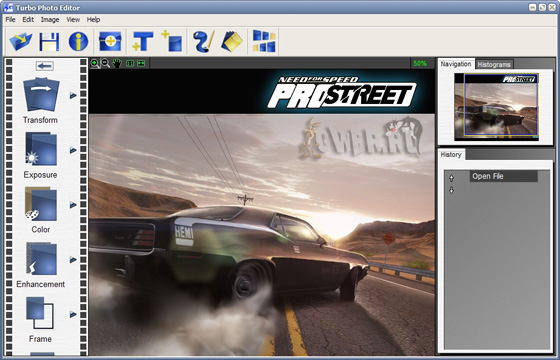
Task: Click the open file folder icon
Action: pos(20,41)
